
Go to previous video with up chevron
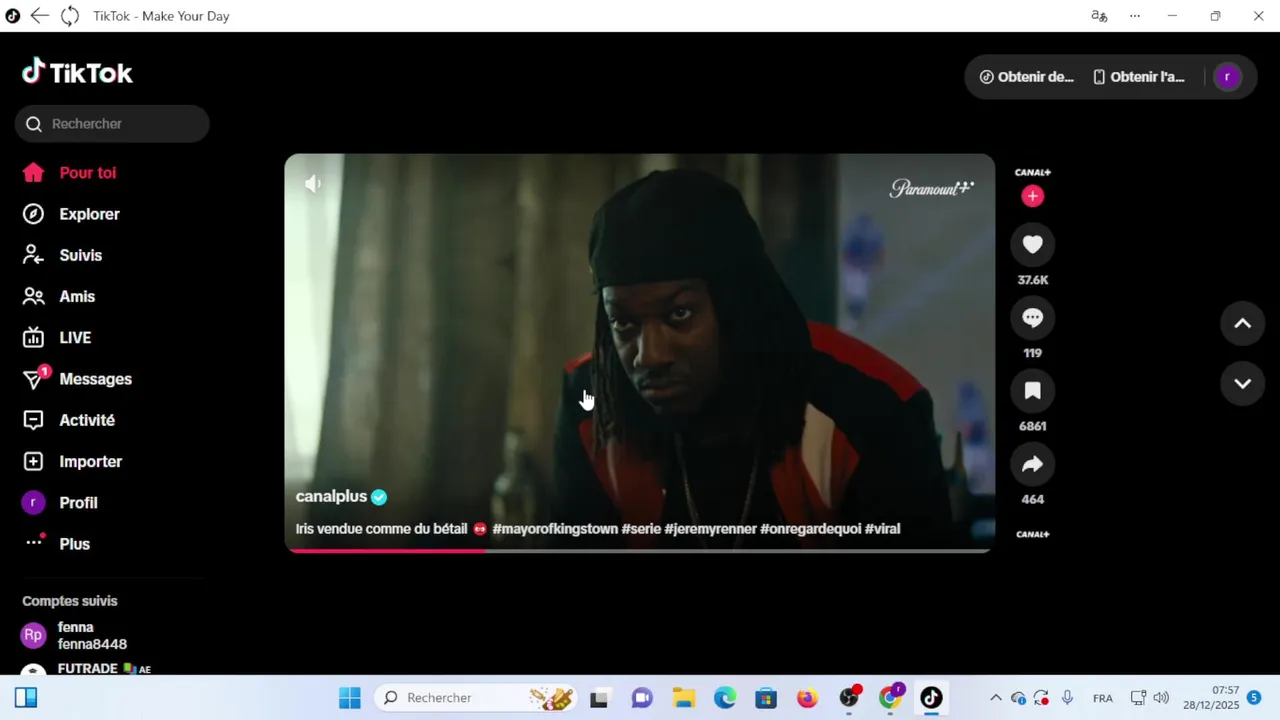[1242, 323]
